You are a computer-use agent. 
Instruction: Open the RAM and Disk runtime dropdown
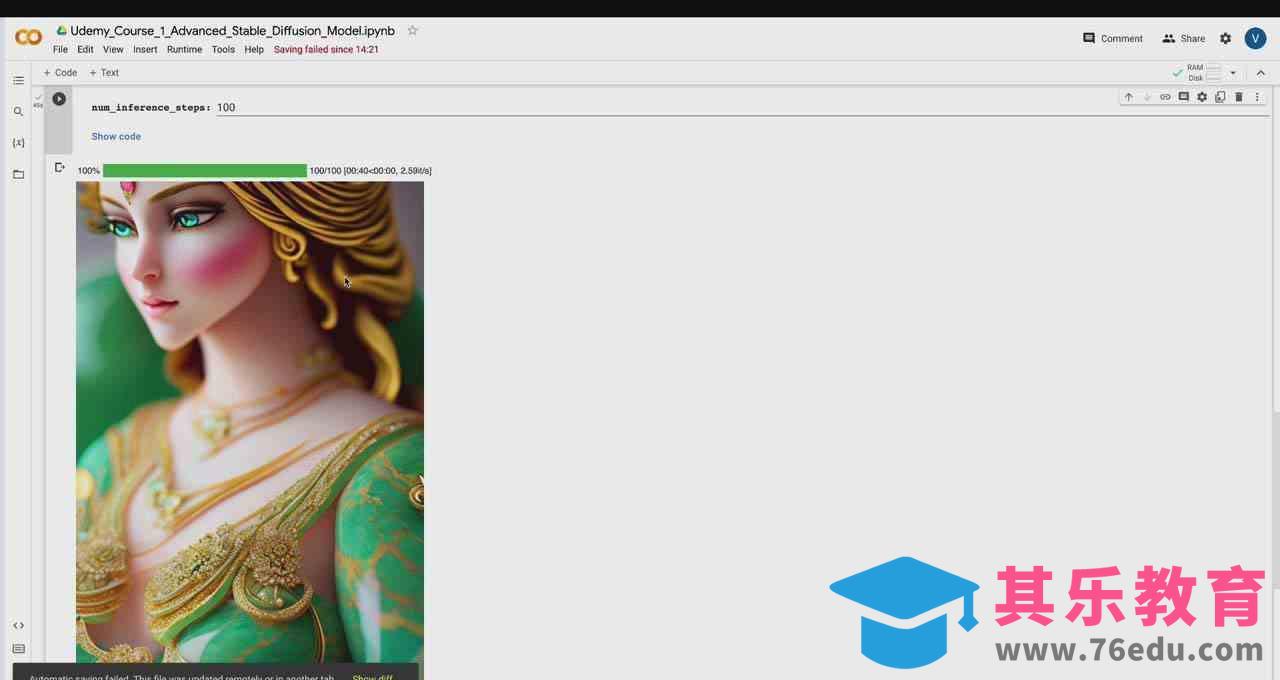[x=1233, y=73]
